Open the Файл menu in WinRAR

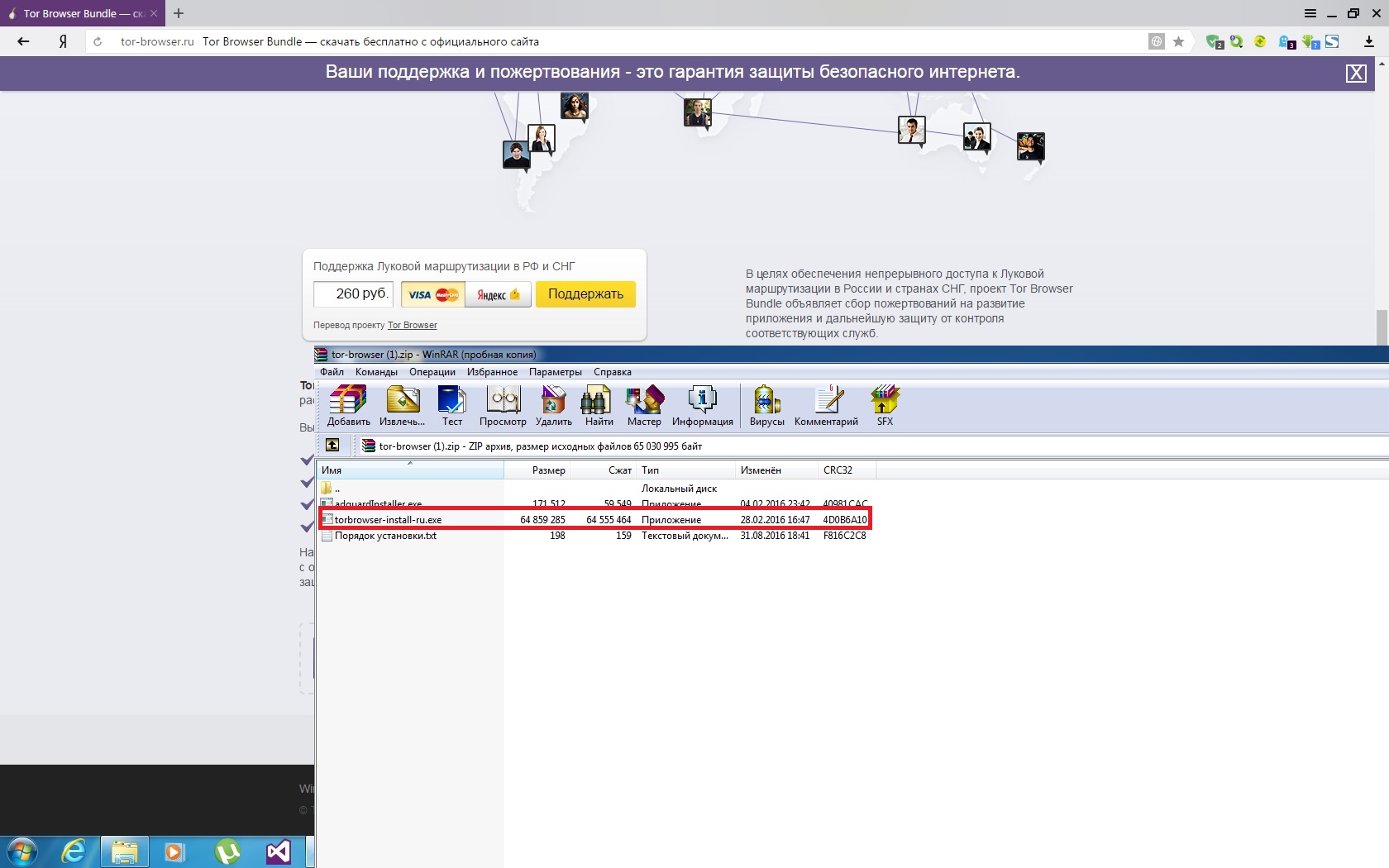tap(332, 372)
